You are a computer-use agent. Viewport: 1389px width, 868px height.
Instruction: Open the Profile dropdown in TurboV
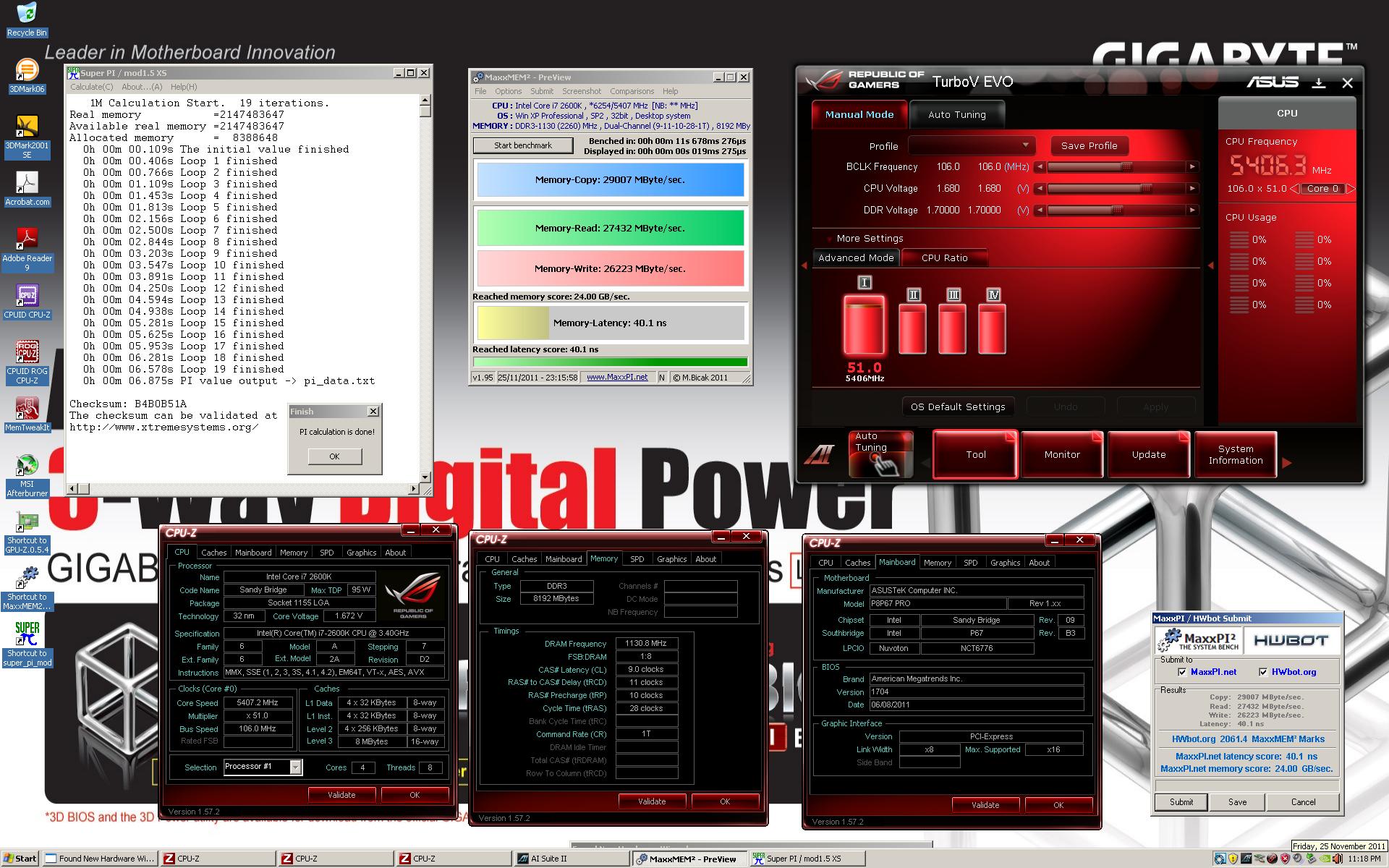point(972,145)
